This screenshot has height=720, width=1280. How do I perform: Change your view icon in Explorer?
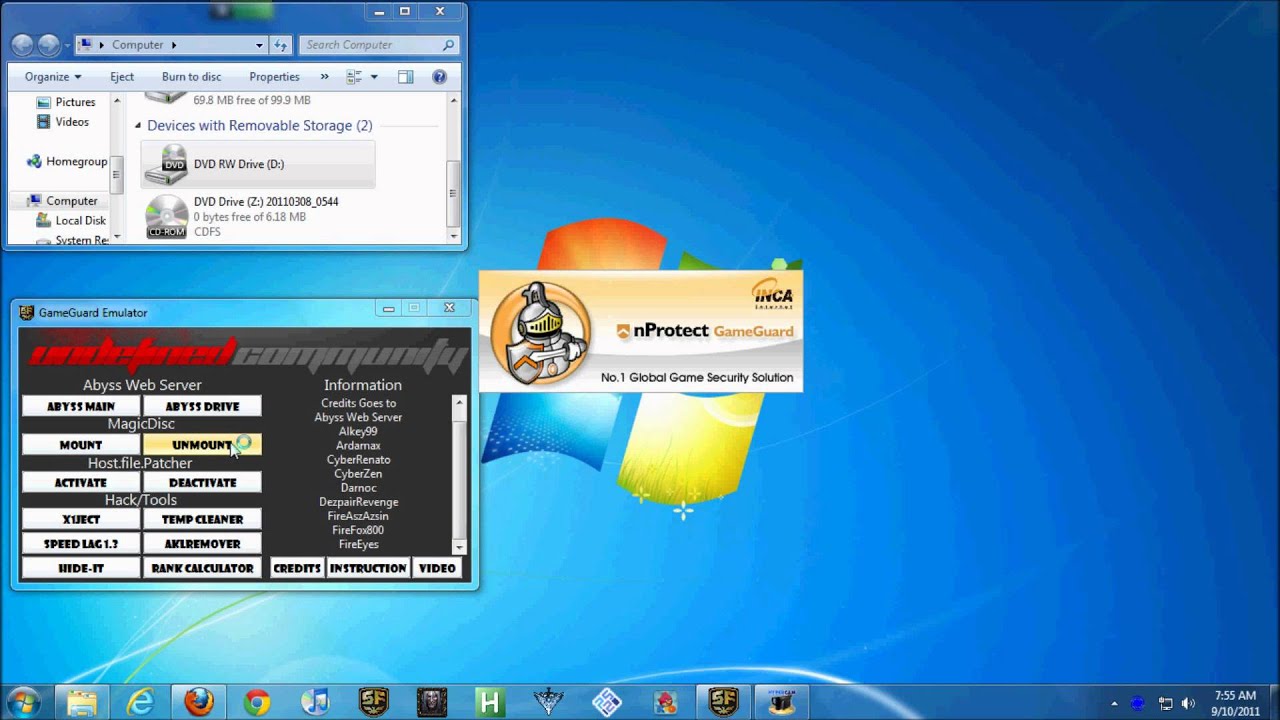(x=354, y=77)
